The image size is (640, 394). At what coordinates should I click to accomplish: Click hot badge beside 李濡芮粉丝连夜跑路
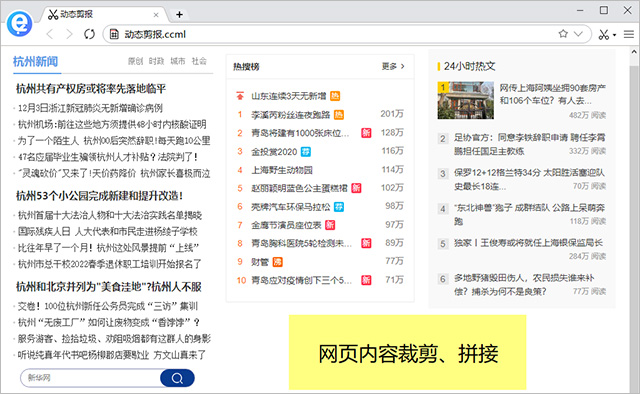[339, 115]
